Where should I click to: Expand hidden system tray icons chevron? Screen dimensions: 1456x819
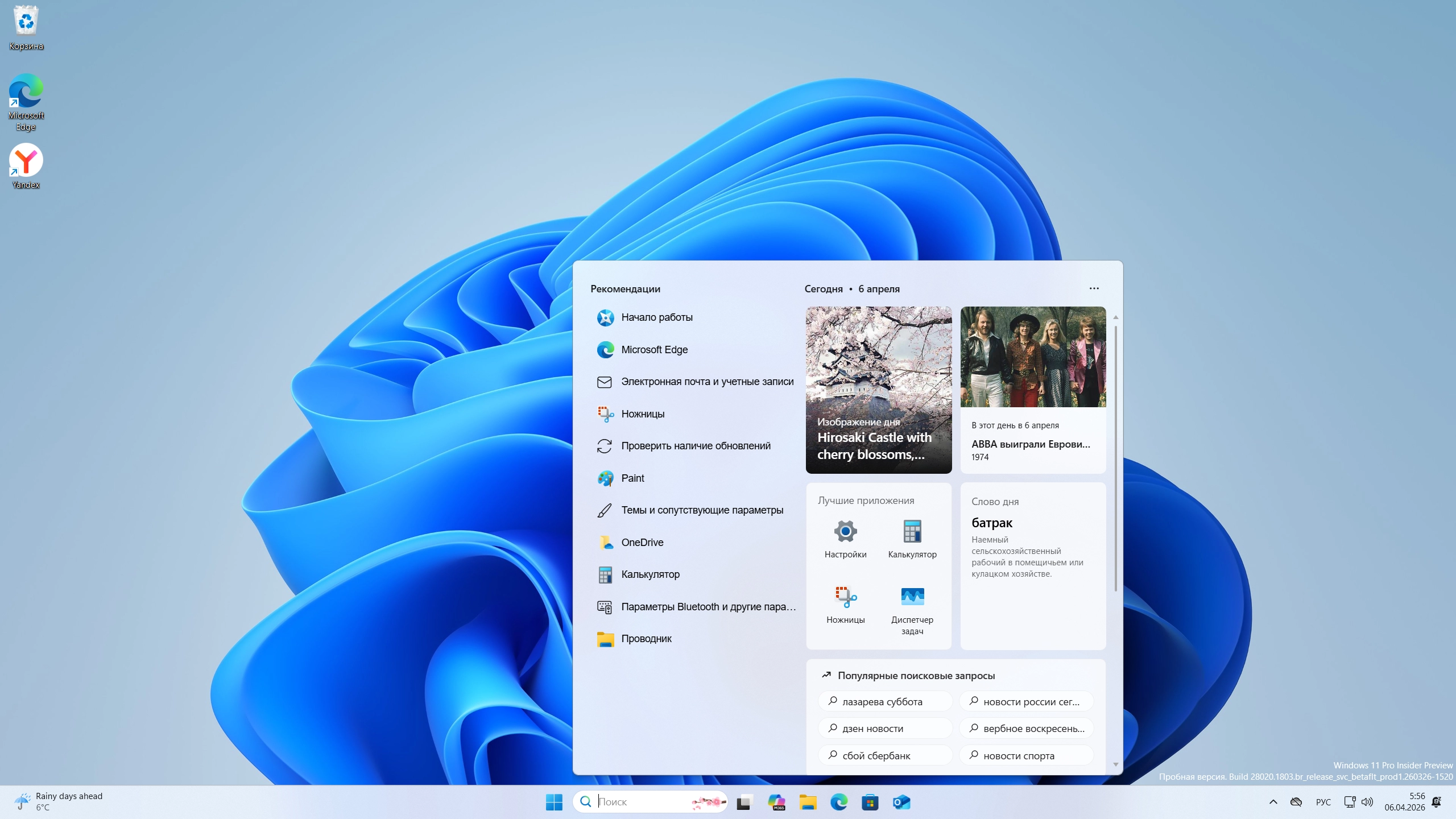pyautogui.click(x=1273, y=802)
